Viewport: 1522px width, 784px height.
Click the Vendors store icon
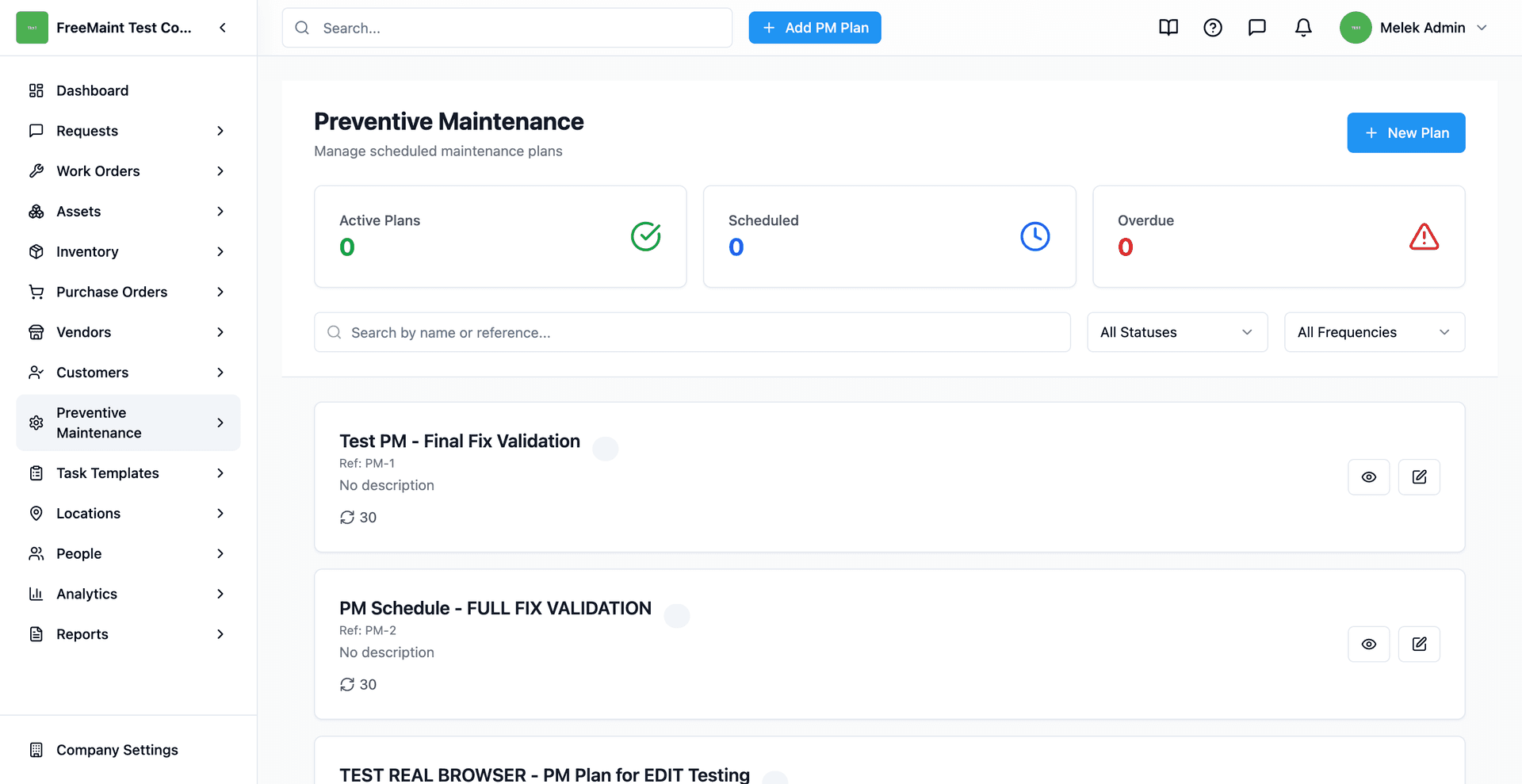[36, 332]
